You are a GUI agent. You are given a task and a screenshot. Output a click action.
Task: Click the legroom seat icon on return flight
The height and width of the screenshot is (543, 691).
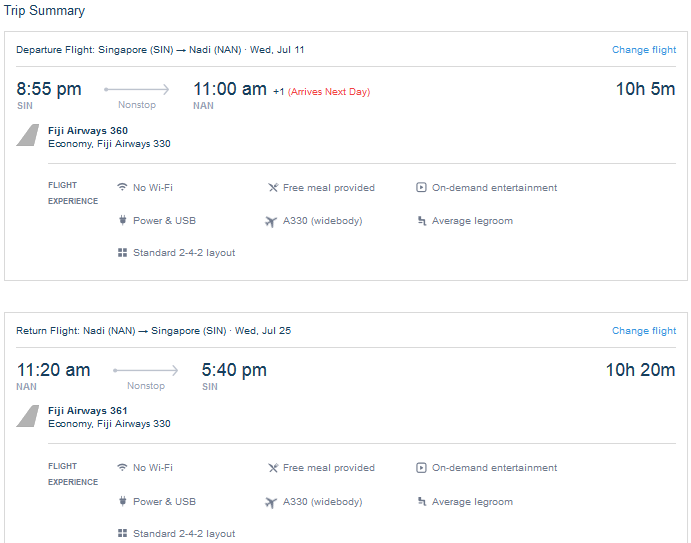(421, 502)
